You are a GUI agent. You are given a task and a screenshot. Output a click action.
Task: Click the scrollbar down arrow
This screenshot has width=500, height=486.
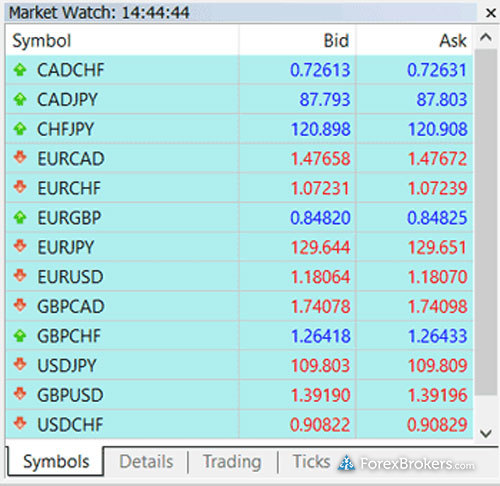tap(486, 433)
